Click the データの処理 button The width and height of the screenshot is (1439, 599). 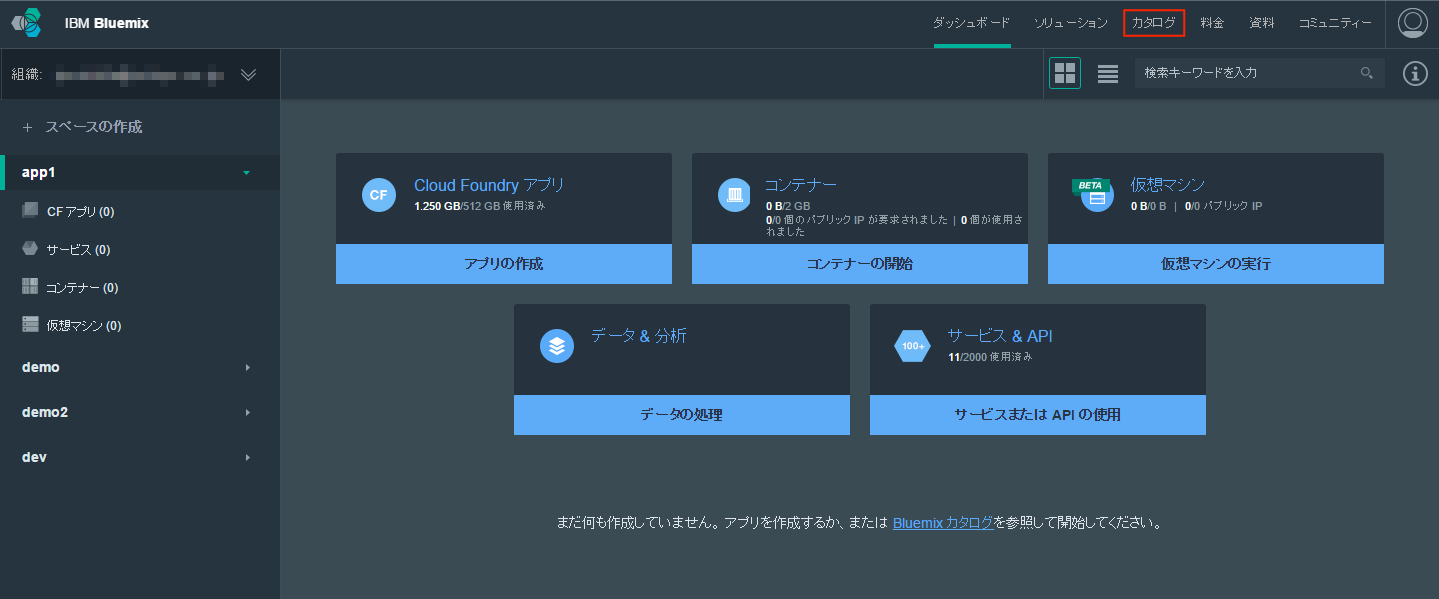tap(682, 415)
